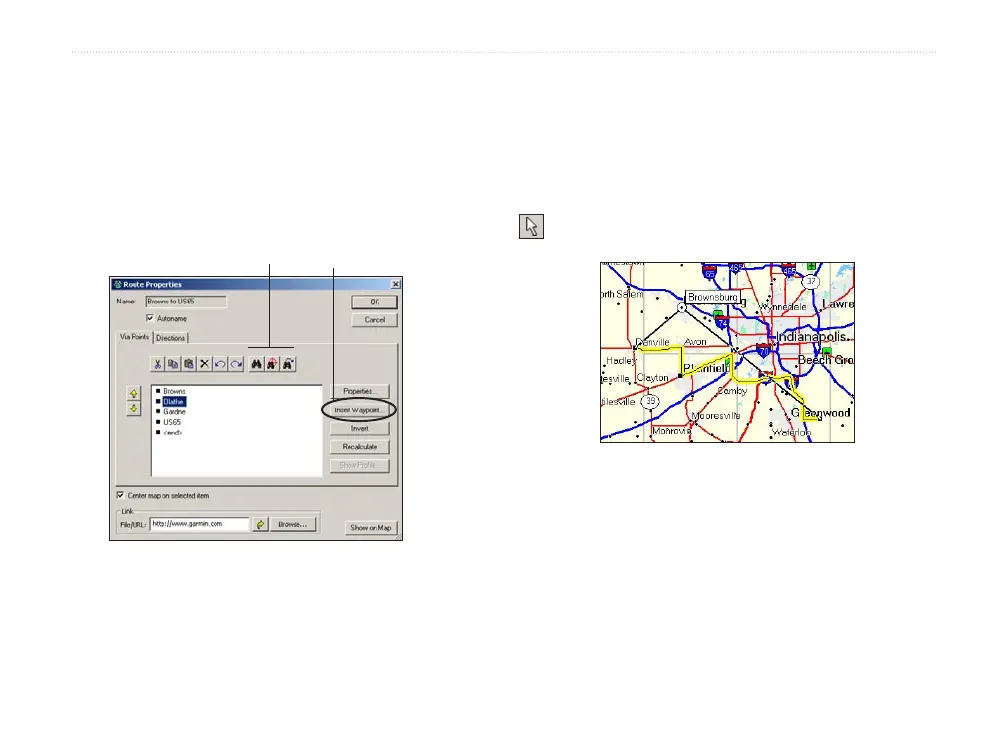Click the Delete X icon
The image size is (1008, 738).
pos(204,364)
